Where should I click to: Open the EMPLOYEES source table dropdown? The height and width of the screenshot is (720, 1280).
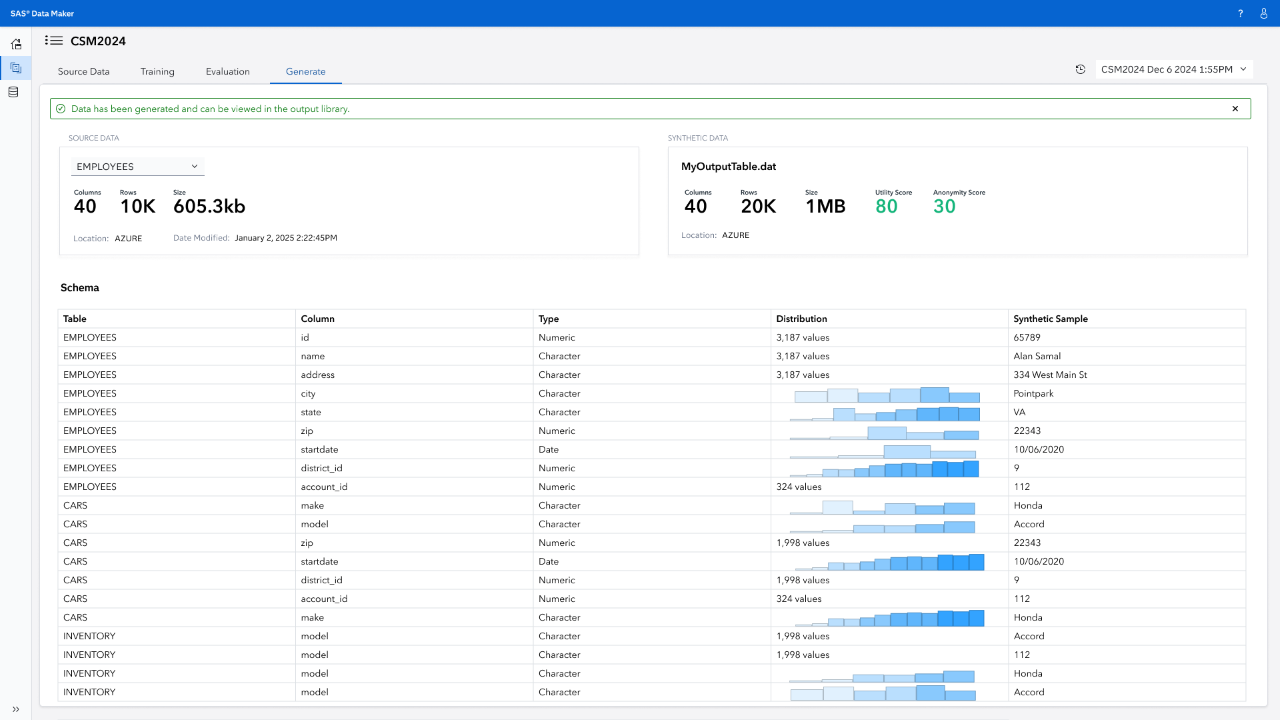click(x=138, y=166)
